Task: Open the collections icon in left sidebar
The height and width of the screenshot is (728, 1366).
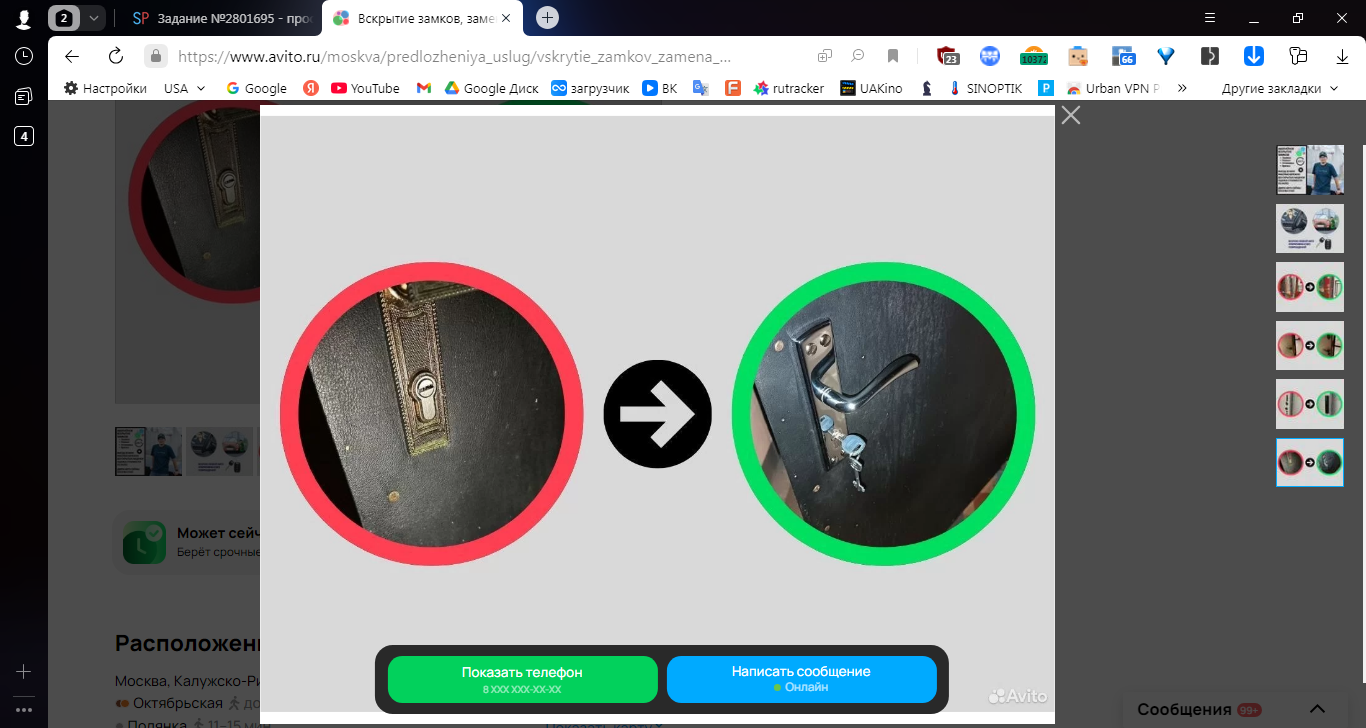Action: click(24, 96)
